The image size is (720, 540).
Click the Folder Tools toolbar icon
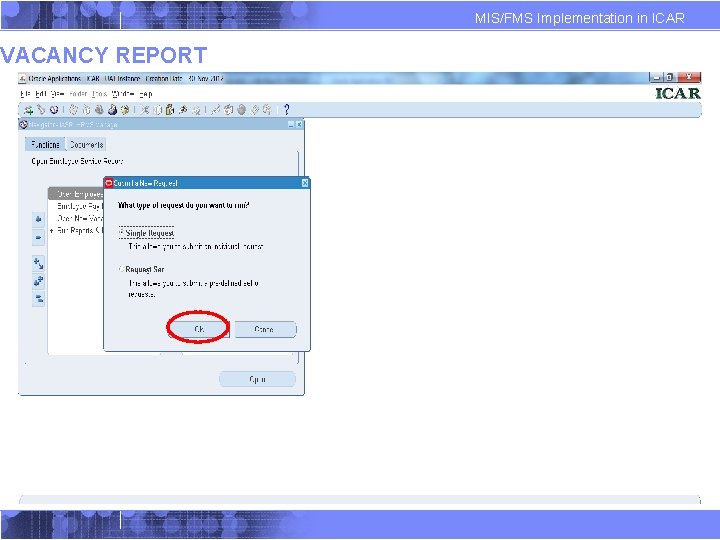pyautogui.click(x=267, y=110)
